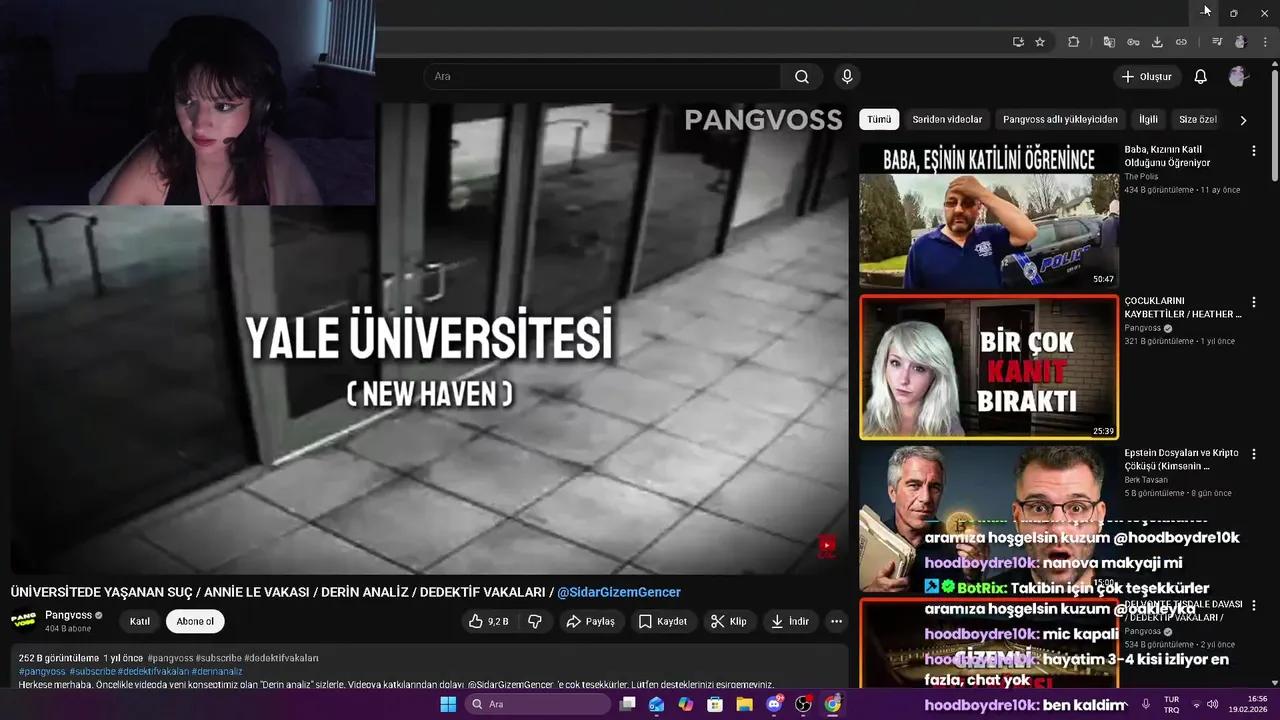Screen dimensions: 1280x720
Task: Click the YouTube search input field
Action: click(x=600, y=76)
